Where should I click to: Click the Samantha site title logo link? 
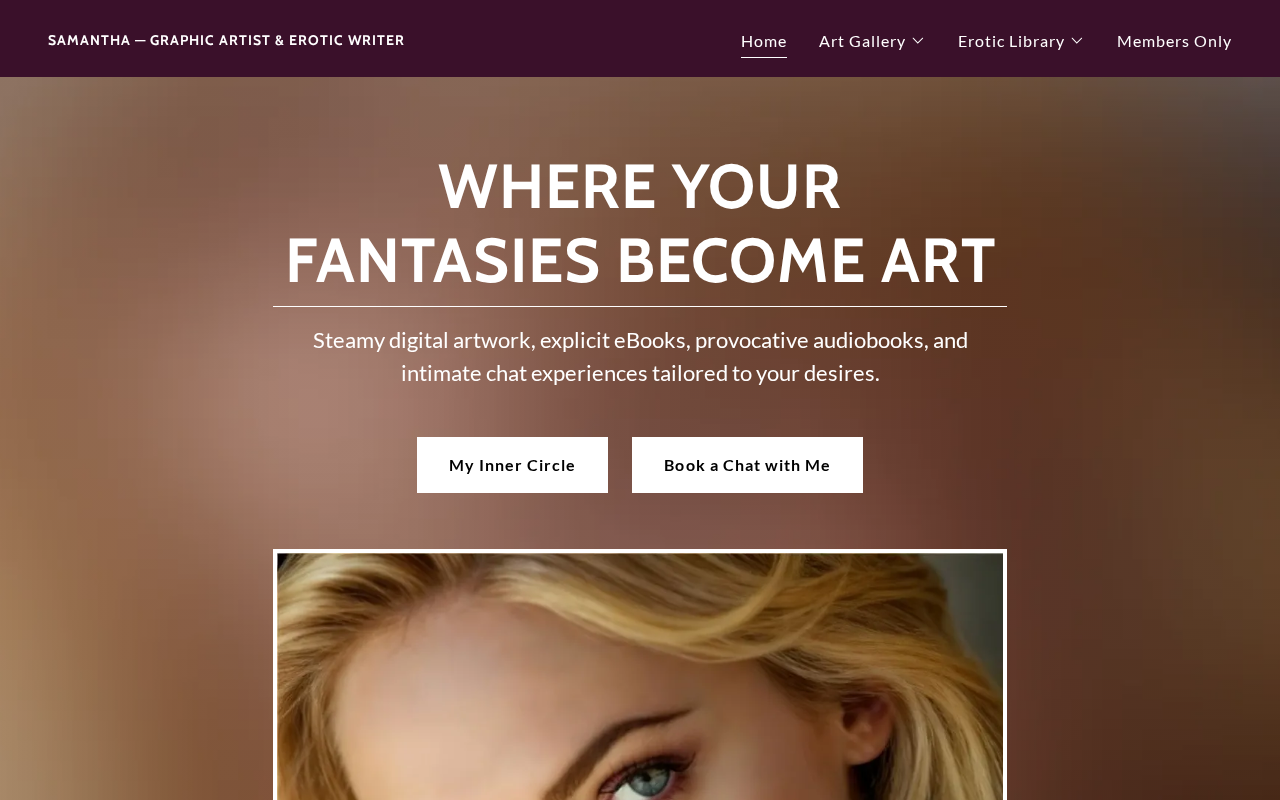[226, 40]
